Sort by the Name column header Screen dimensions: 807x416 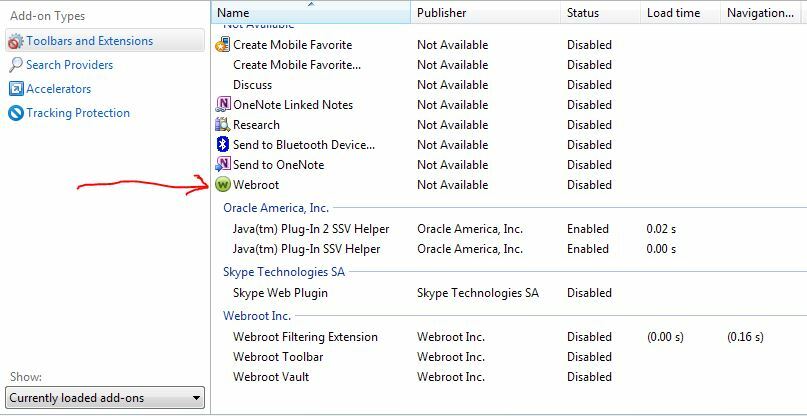[x=311, y=13]
